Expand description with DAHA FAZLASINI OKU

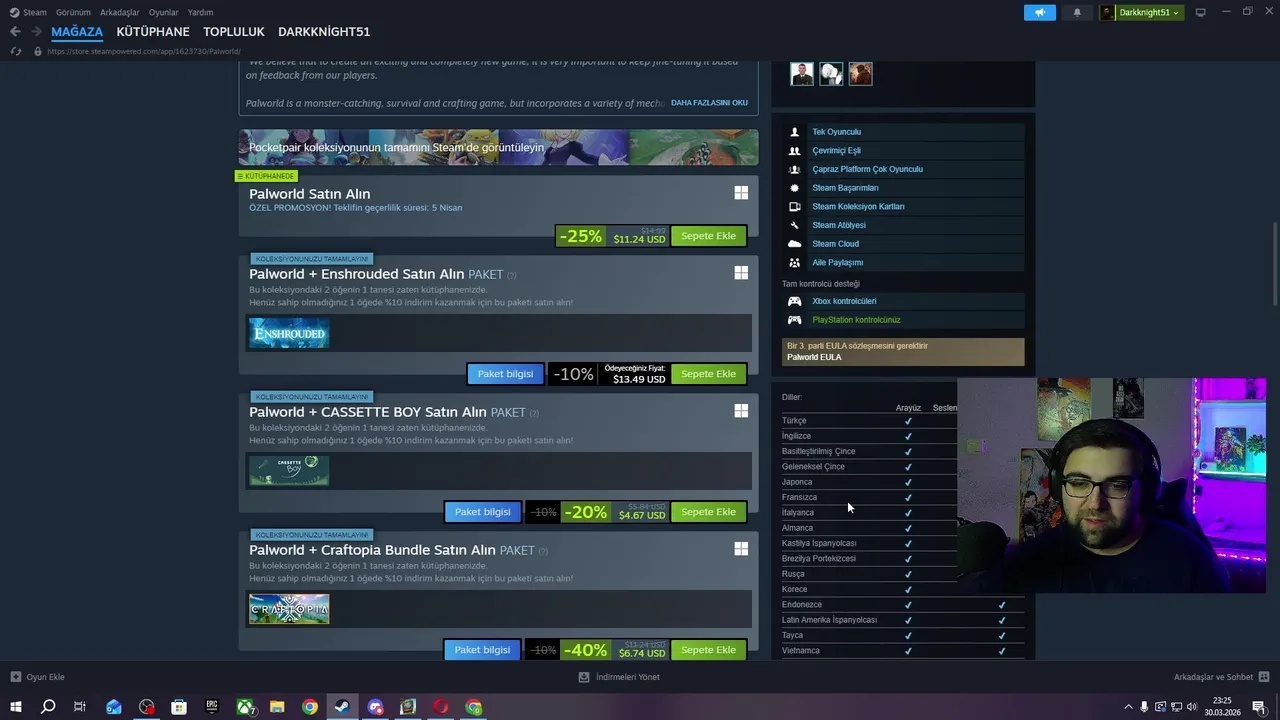click(x=709, y=103)
